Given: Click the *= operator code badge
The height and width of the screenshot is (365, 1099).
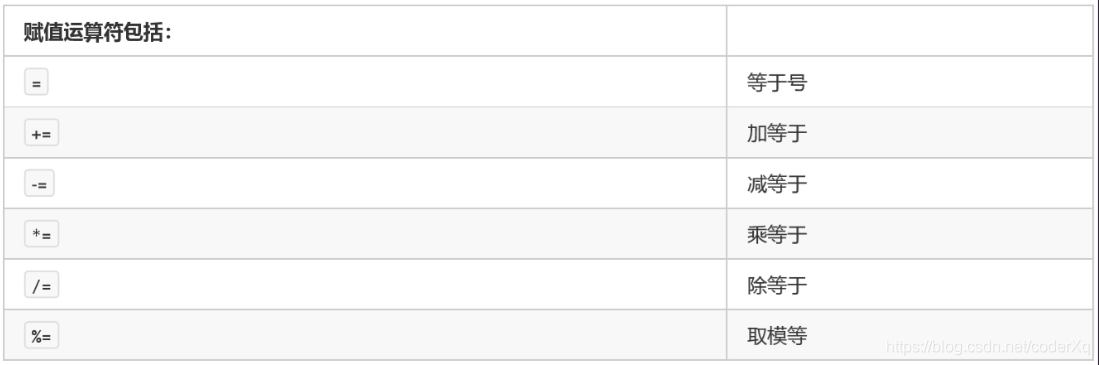Looking at the screenshot, I should click(x=41, y=234).
